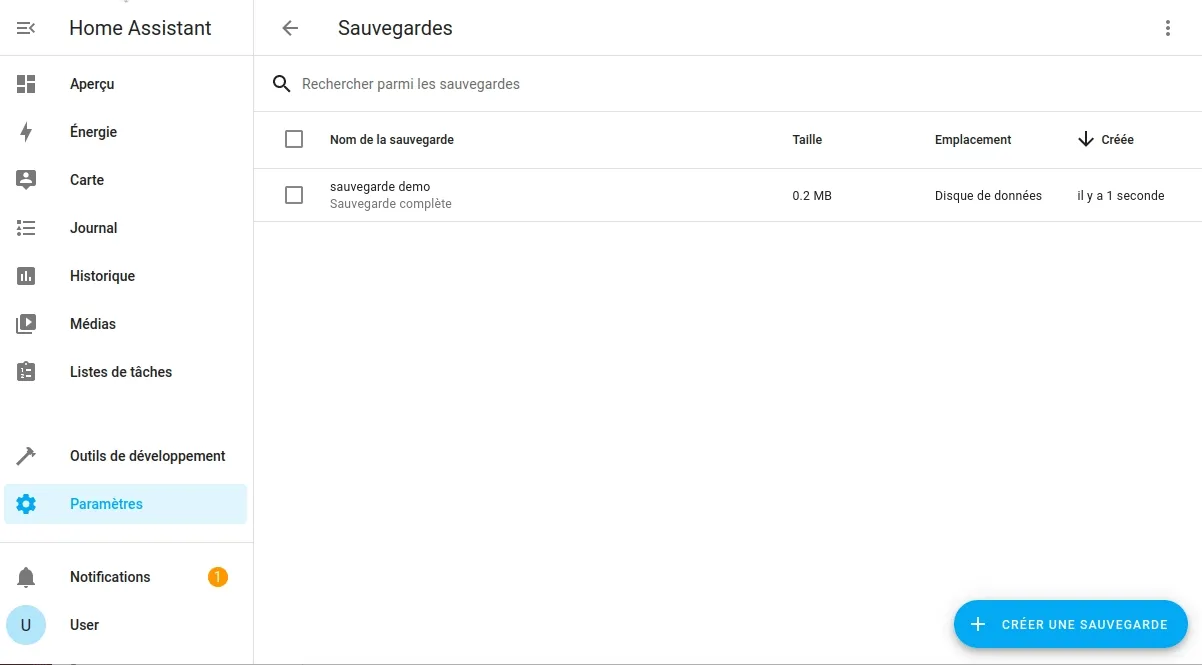Viewport: 1202px width, 665px height.
Task: Open the Aperçu dashboard icon
Action: 26,84
